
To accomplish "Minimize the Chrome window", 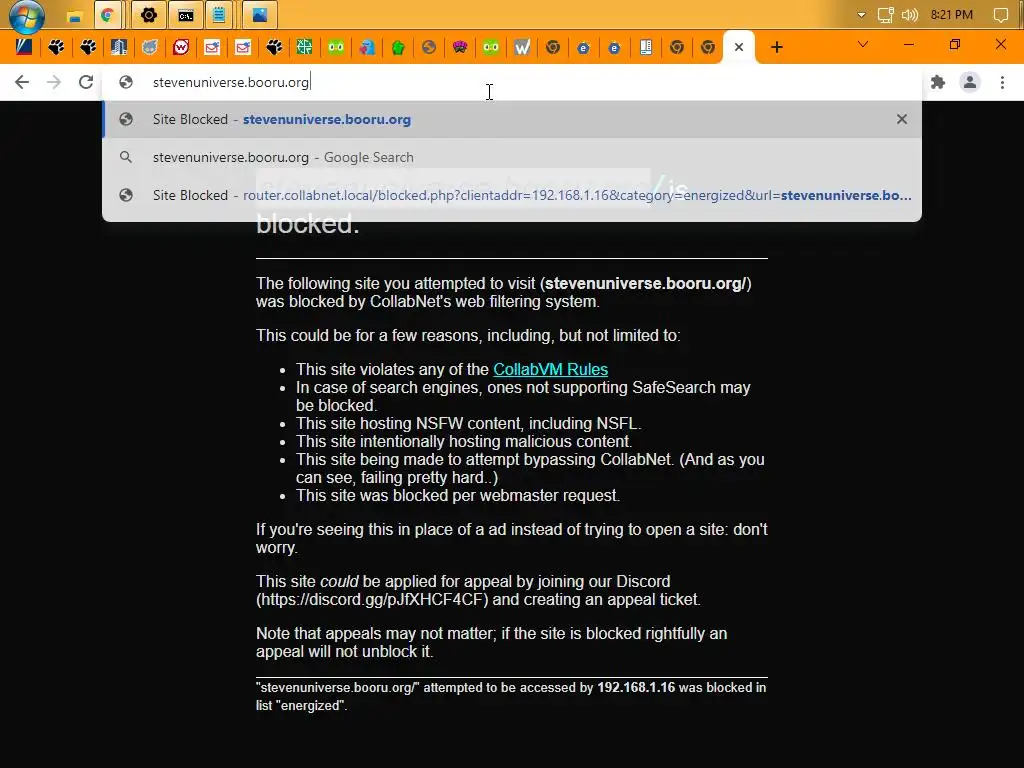I will point(908,44).
